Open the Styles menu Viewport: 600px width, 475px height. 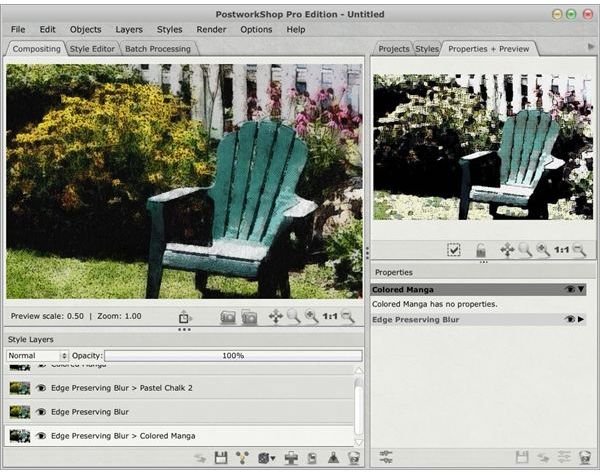click(170, 29)
